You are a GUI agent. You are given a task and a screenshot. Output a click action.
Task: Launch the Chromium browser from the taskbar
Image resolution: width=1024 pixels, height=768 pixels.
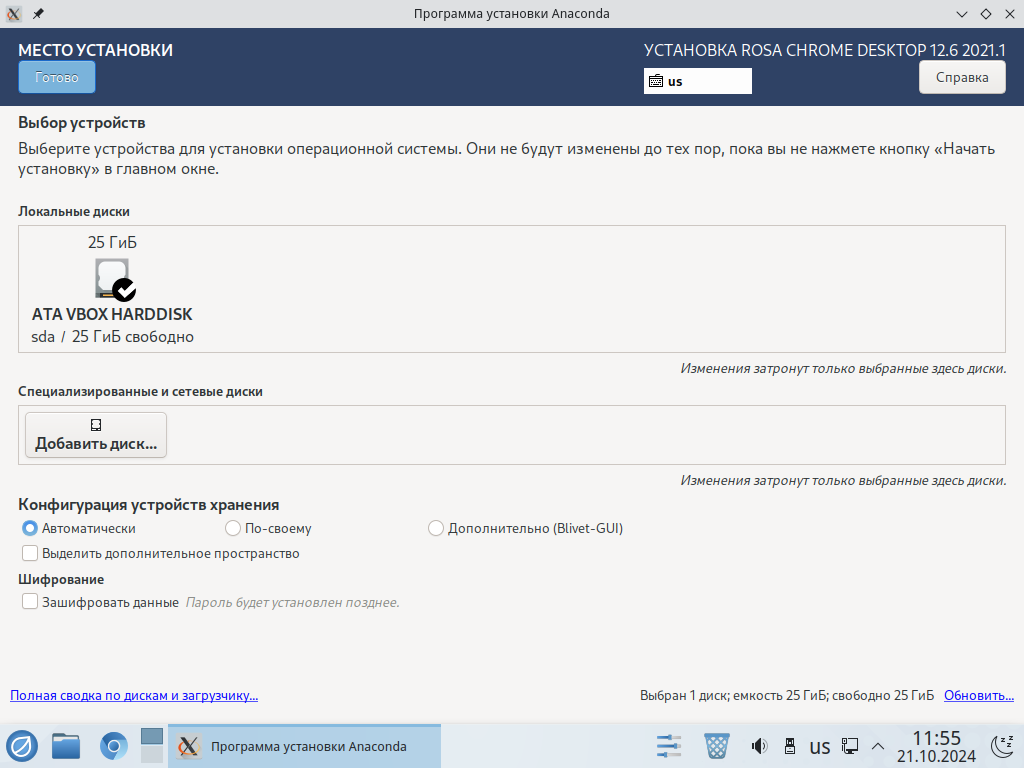point(114,746)
